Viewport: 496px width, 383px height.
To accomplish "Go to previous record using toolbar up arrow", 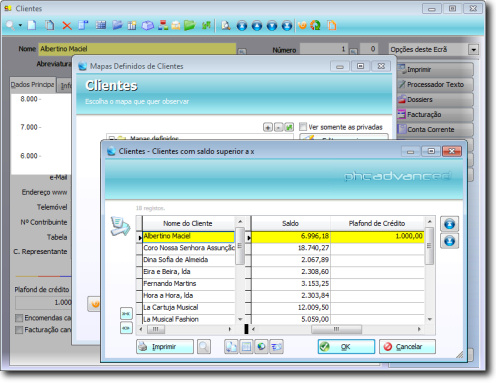I will coord(257,26).
